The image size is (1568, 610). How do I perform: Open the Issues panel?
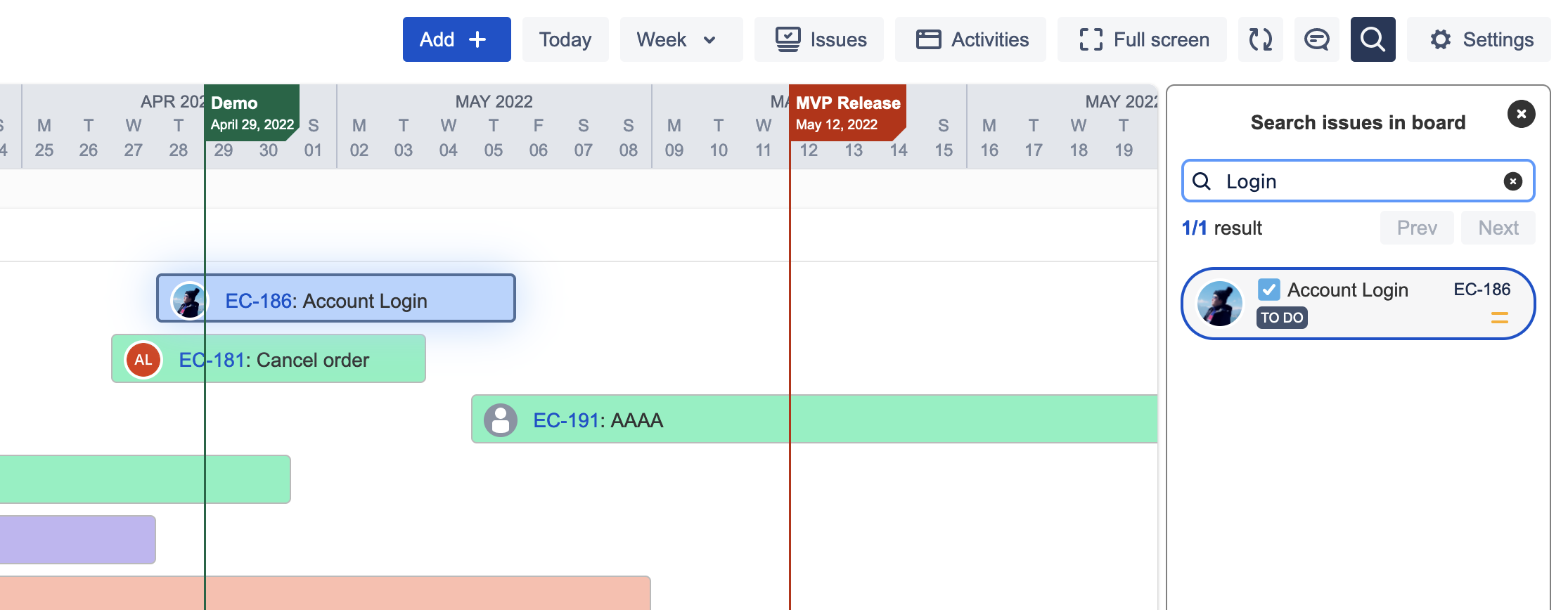click(x=819, y=39)
